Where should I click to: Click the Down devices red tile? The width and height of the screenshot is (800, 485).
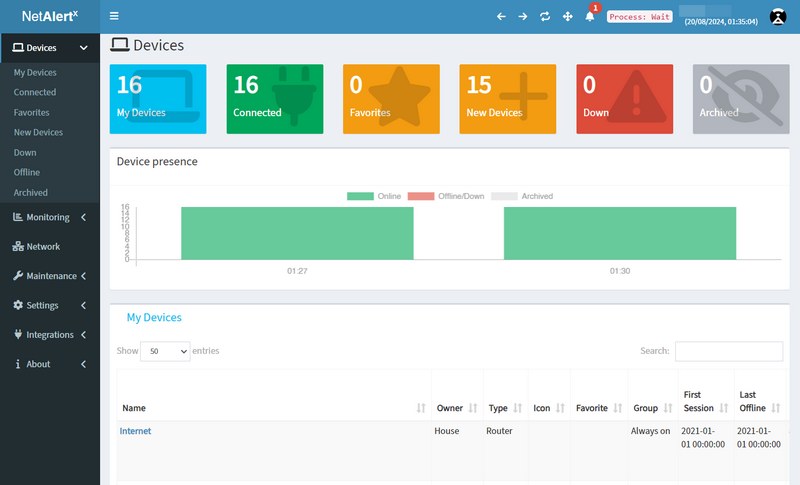[624, 99]
